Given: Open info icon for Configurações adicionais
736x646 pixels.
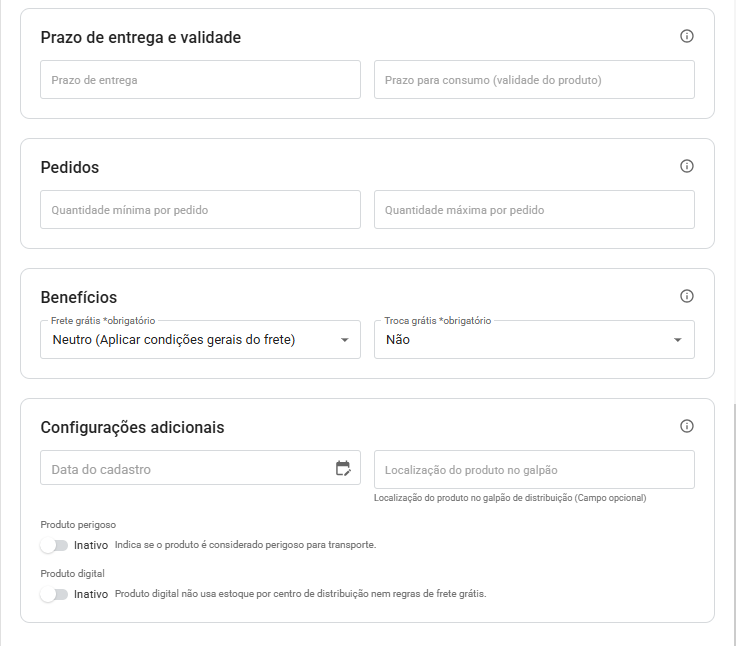Looking at the screenshot, I should 687,426.
